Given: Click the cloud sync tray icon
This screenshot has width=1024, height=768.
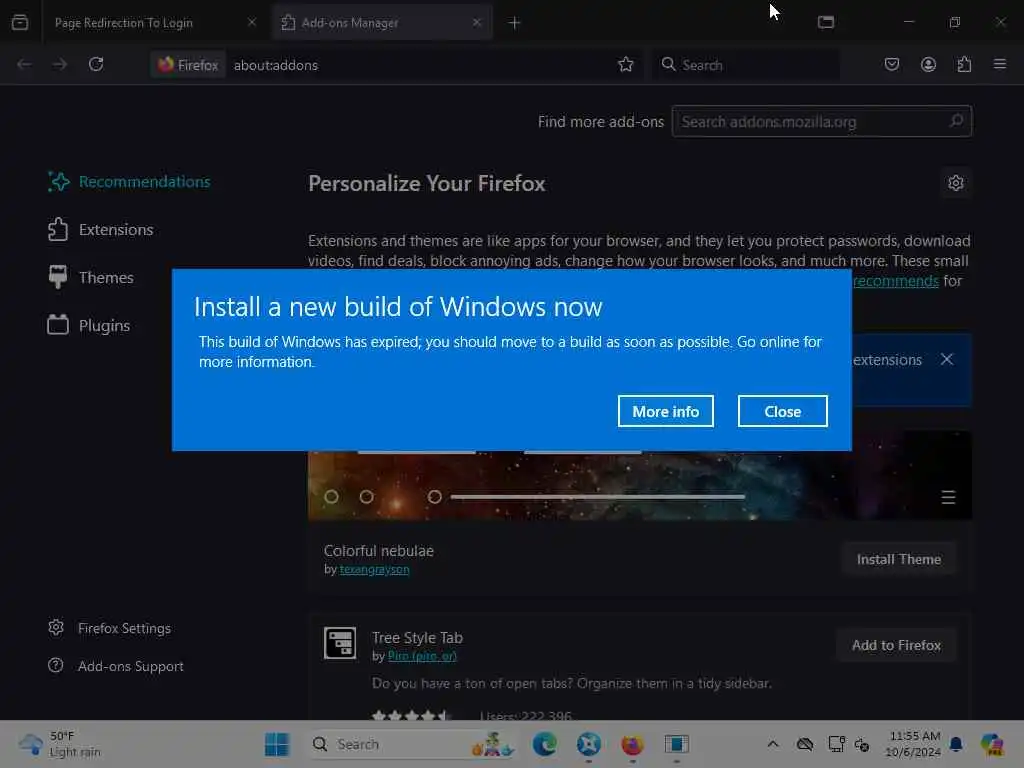Looking at the screenshot, I should coord(805,744).
